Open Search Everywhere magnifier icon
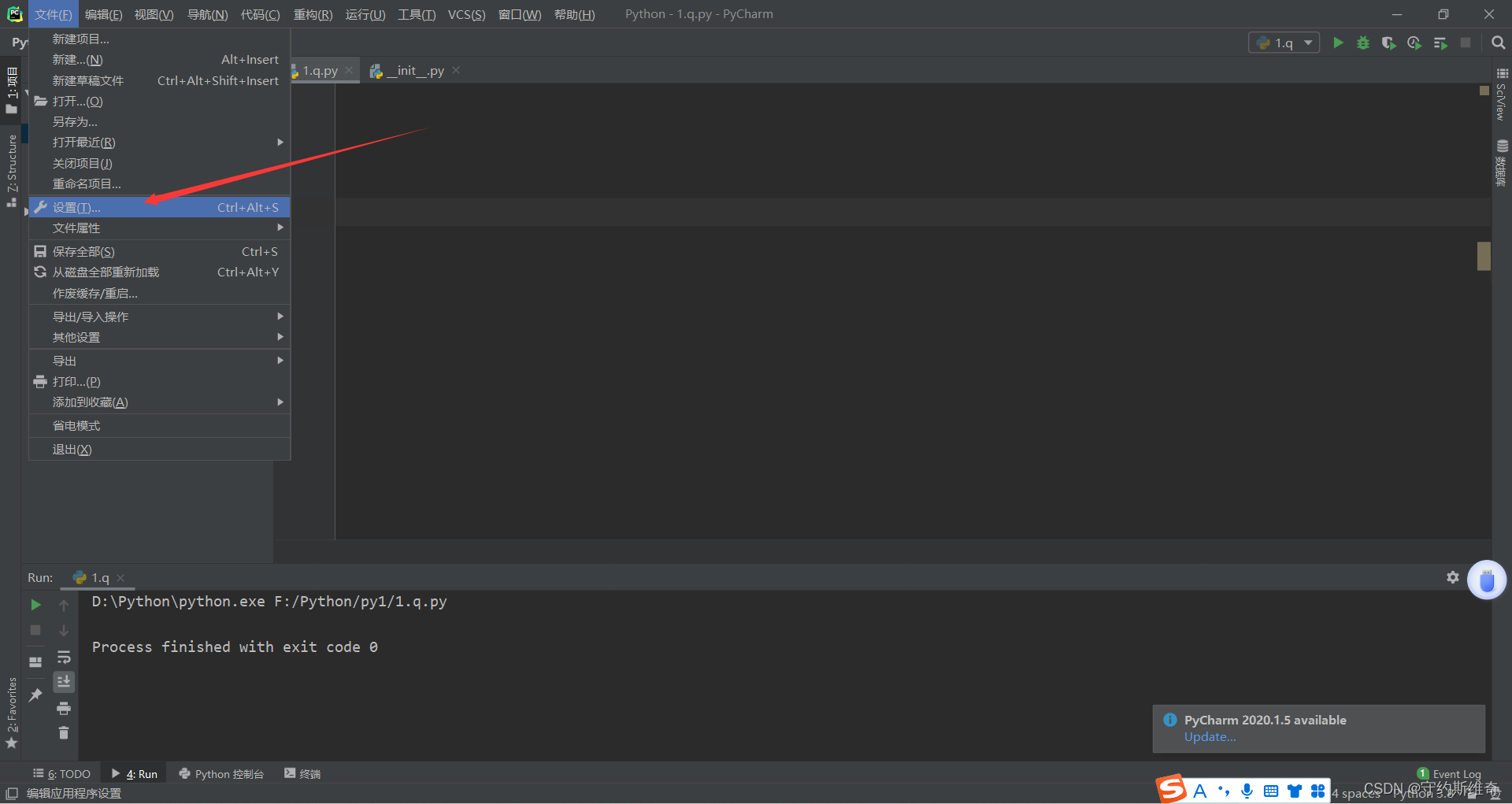 click(1498, 43)
